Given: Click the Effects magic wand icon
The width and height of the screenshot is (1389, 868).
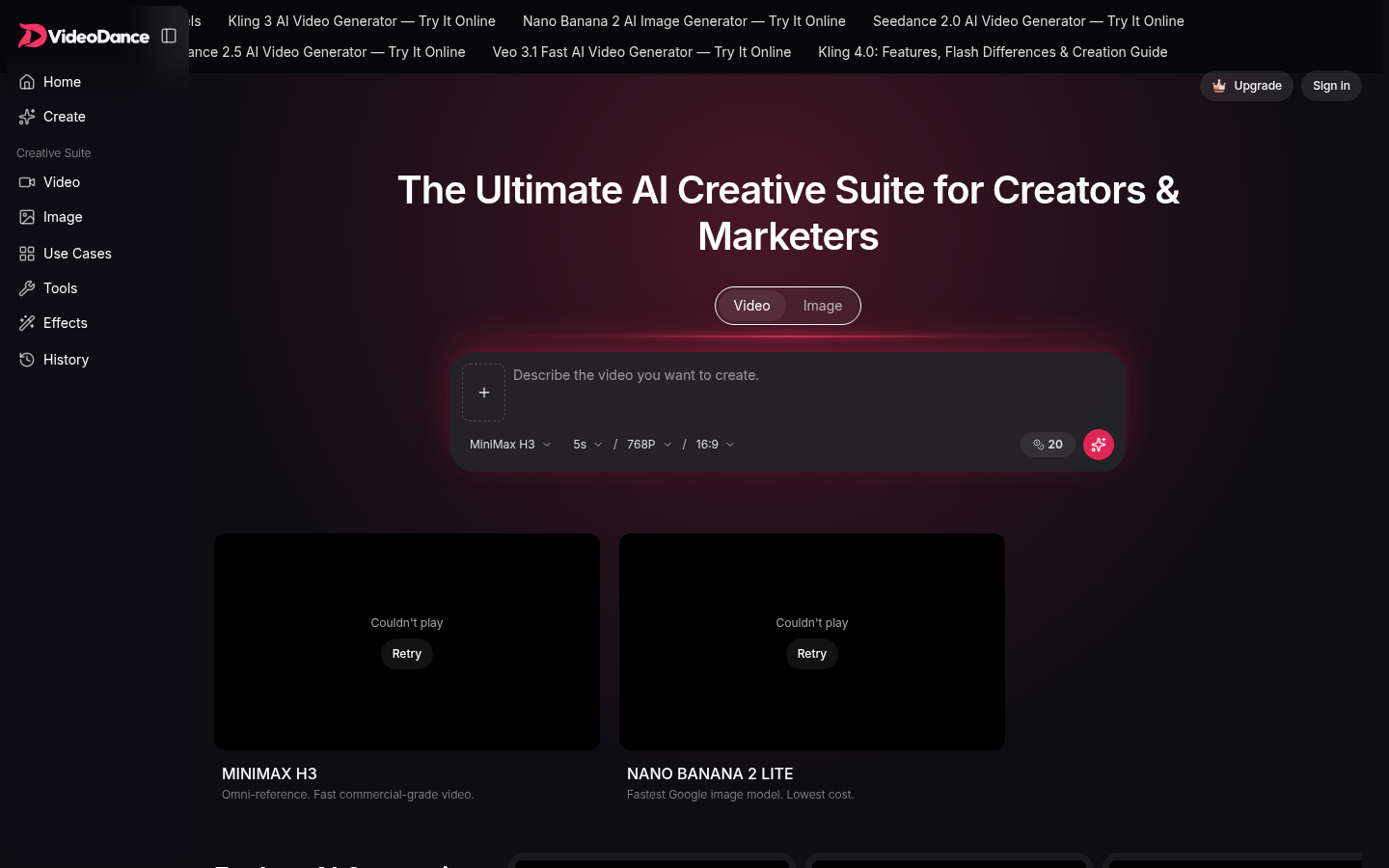Looking at the screenshot, I should point(27,323).
